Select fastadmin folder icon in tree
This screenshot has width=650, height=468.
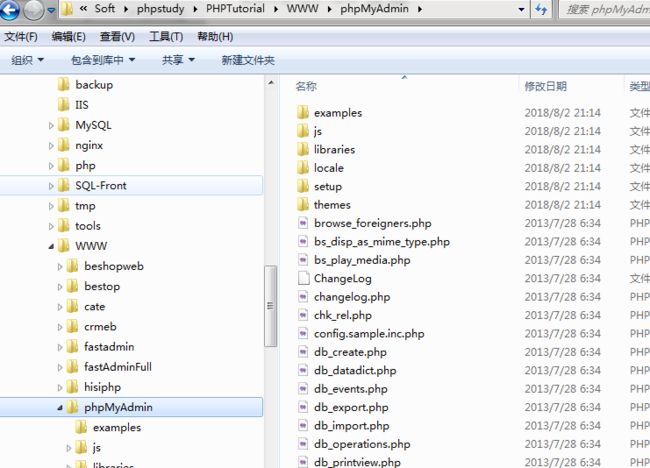72,346
